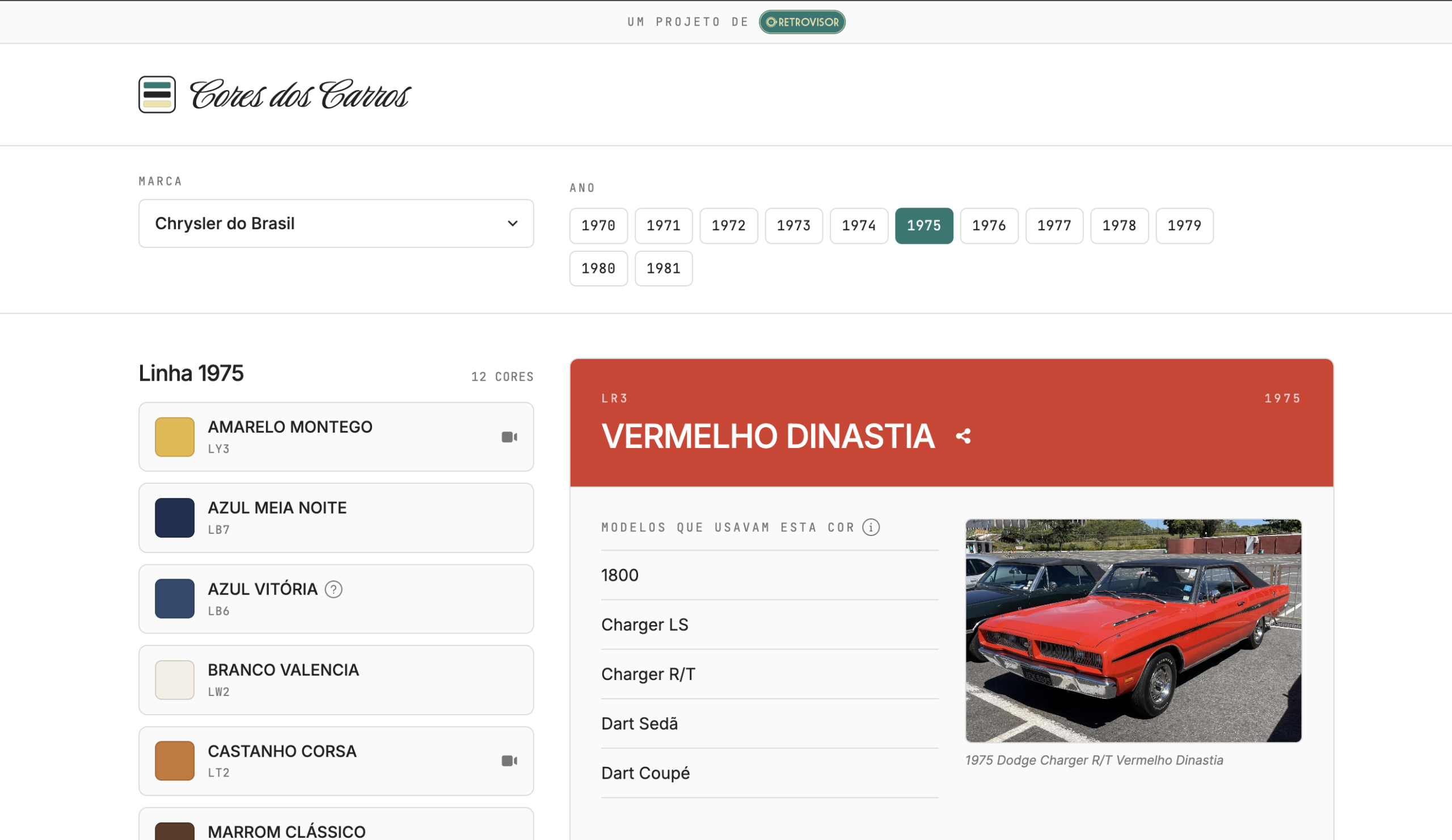Click the Amarelo Montego yellow swatch
Viewport: 1452px width, 840px height.
click(175, 437)
